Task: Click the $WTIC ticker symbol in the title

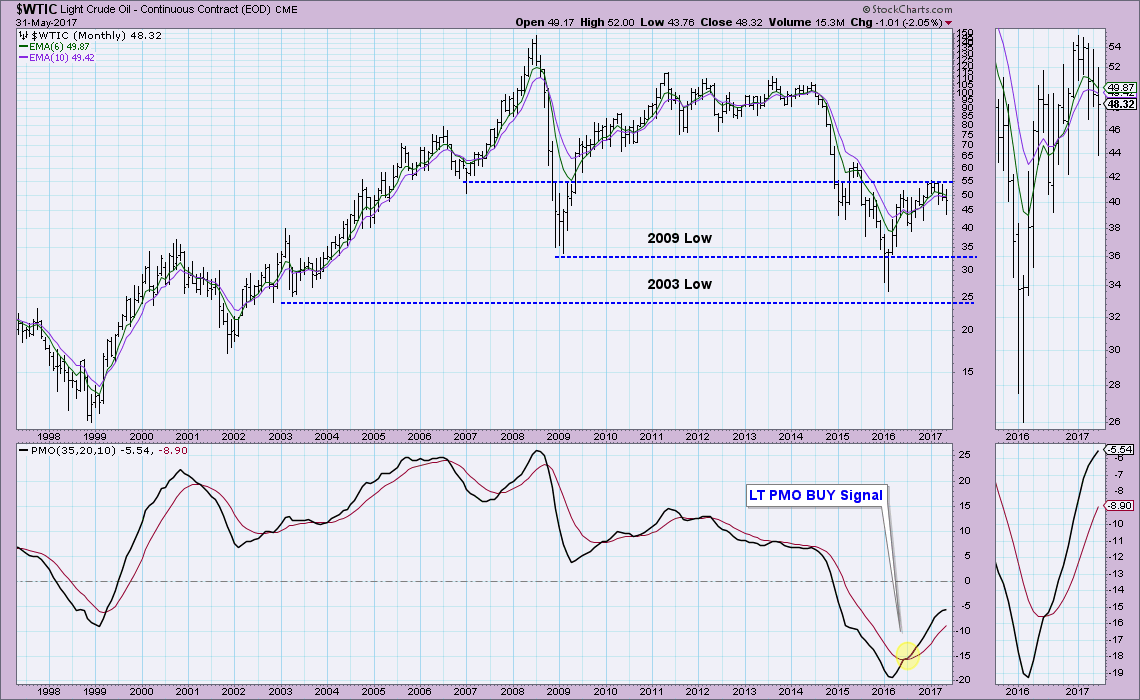Action: pos(36,9)
